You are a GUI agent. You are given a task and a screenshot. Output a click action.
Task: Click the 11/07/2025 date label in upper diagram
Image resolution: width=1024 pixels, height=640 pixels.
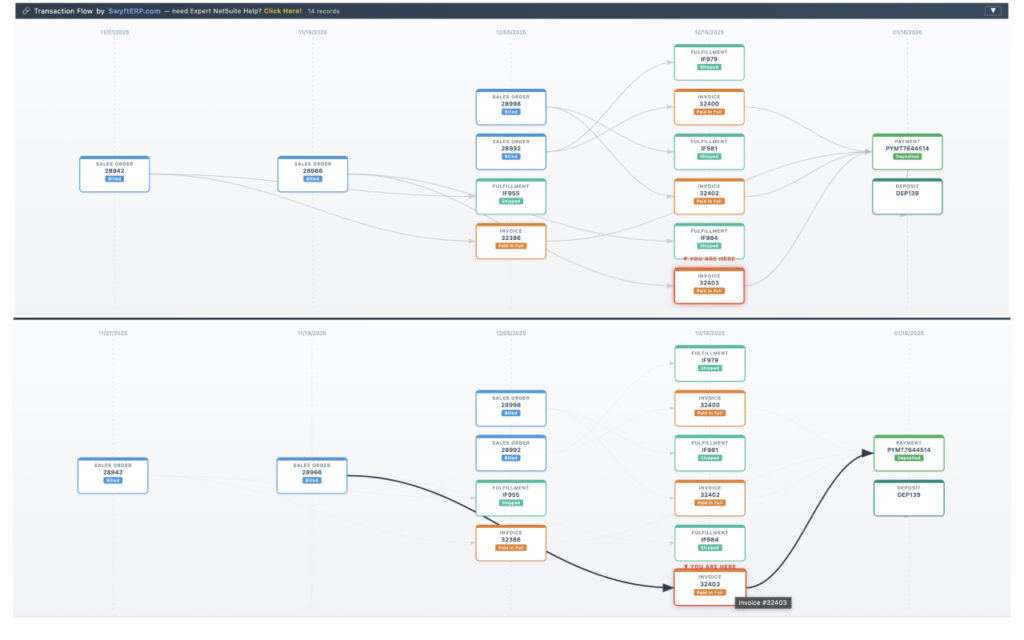[114, 32]
